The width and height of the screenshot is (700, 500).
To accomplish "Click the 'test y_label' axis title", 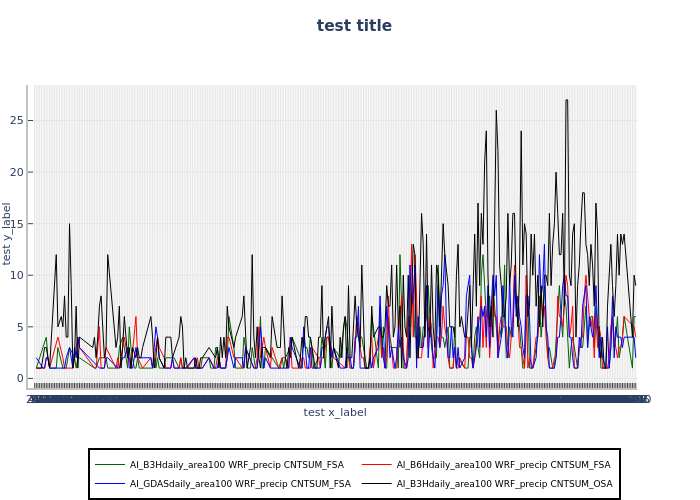I will 8,233.
